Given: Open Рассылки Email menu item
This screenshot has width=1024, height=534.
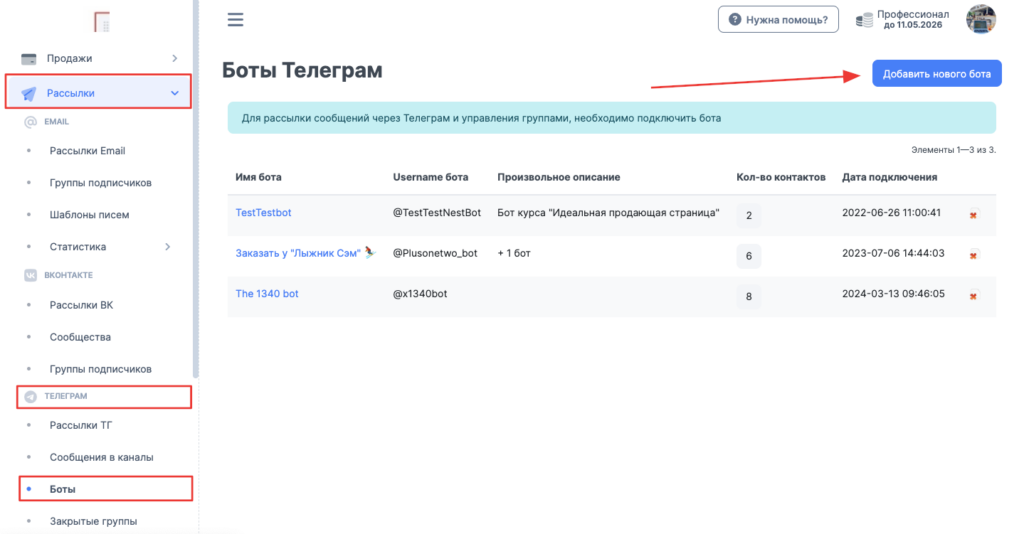Looking at the screenshot, I should point(87,151).
